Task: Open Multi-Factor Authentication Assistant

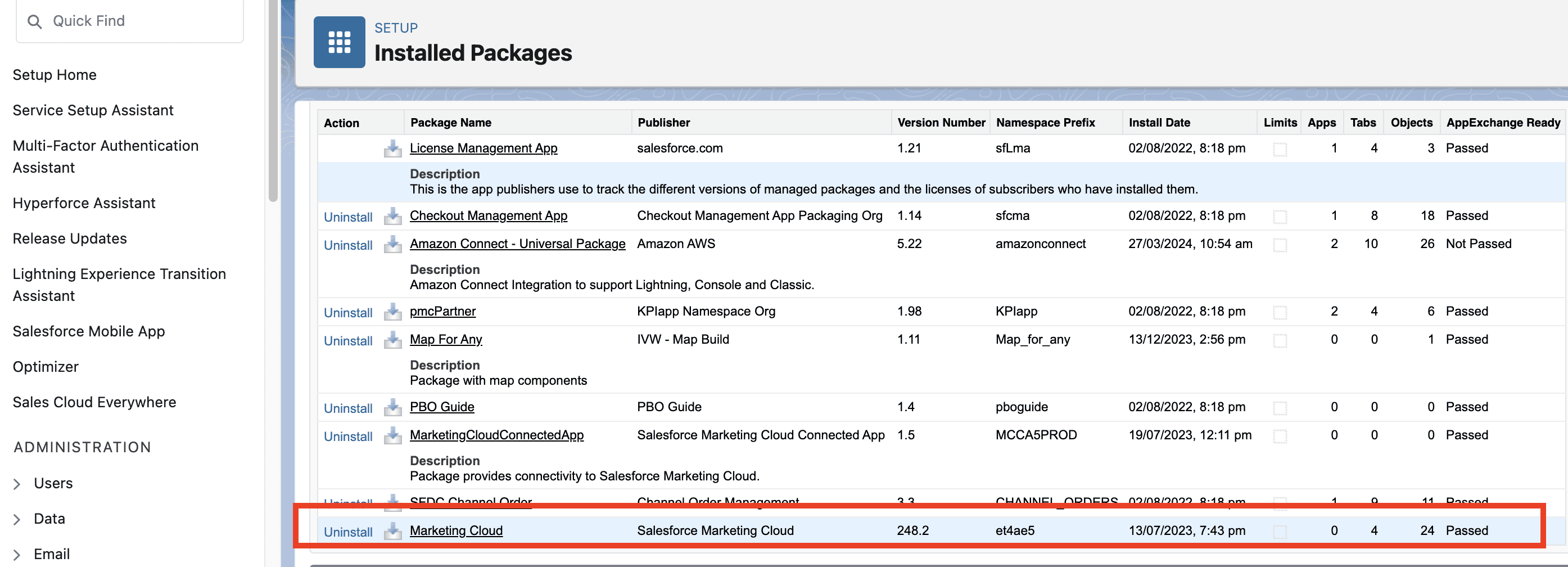Action: pos(106,156)
